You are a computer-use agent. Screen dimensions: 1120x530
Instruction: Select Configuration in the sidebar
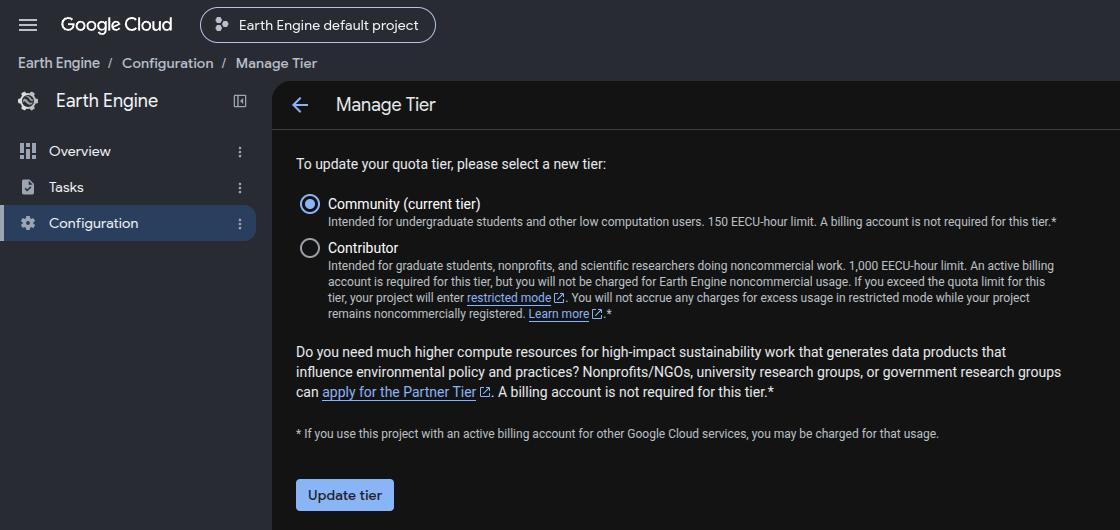coord(129,223)
